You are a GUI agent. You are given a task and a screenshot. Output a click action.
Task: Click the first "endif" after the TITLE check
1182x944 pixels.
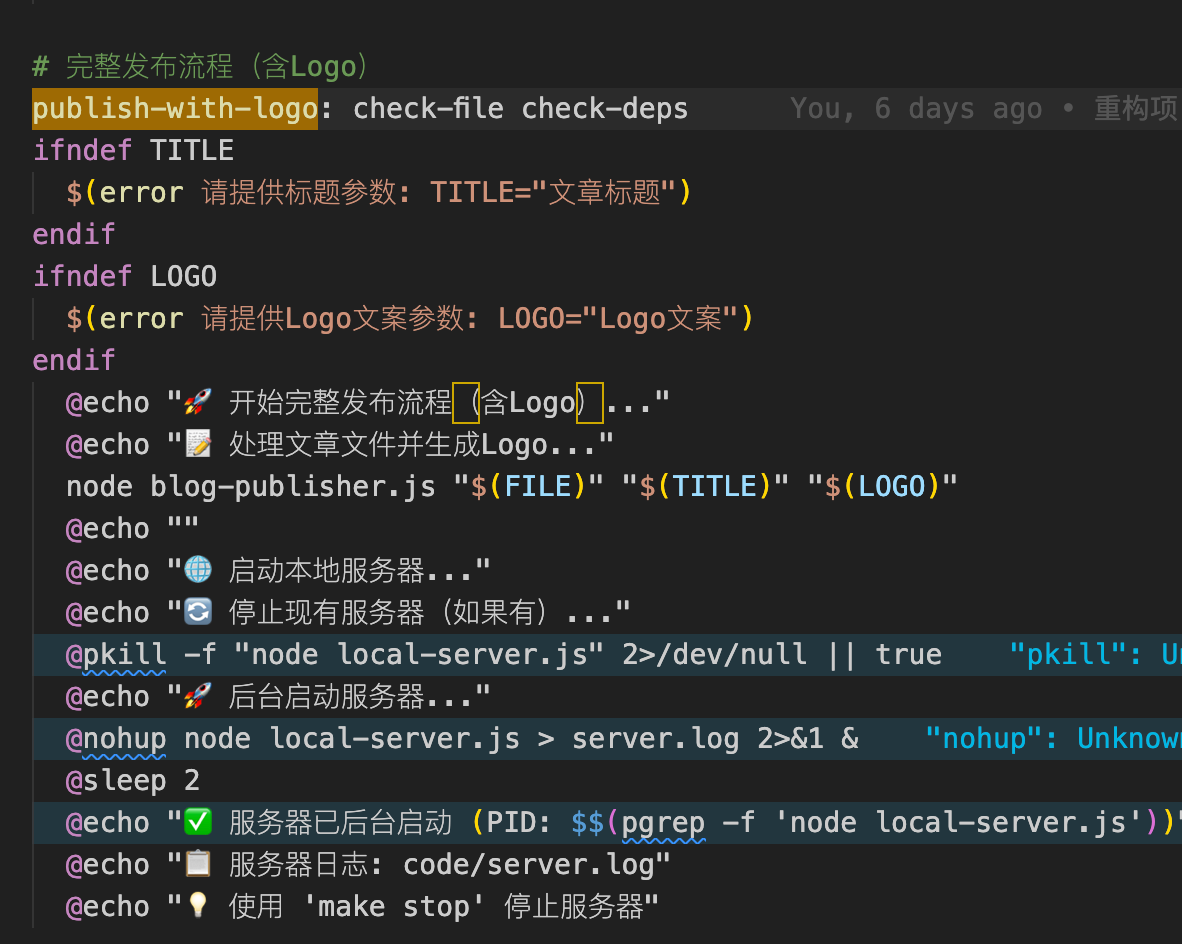(x=74, y=234)
